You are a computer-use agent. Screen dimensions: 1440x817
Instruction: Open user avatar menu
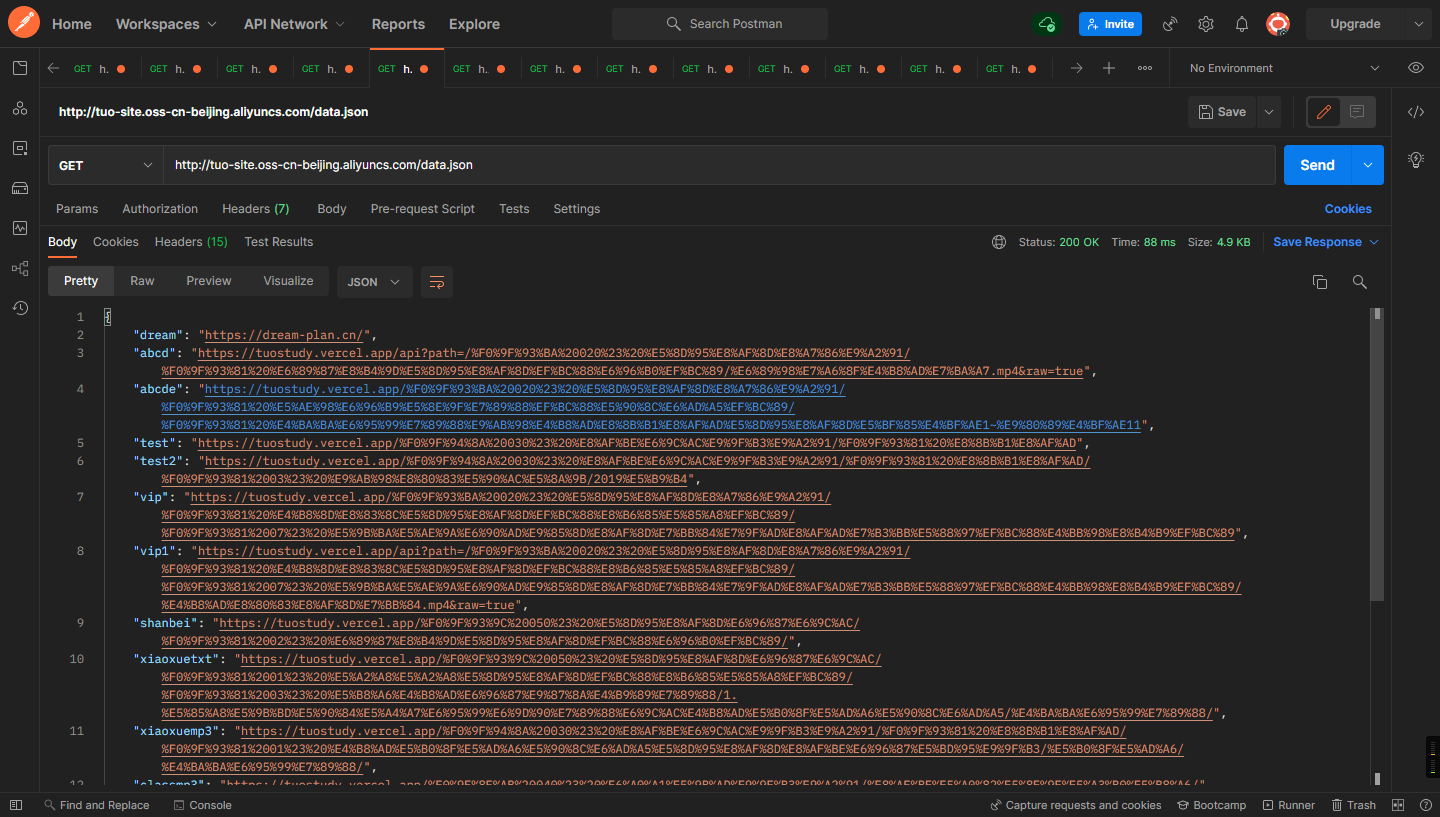tap(1278, 24)
